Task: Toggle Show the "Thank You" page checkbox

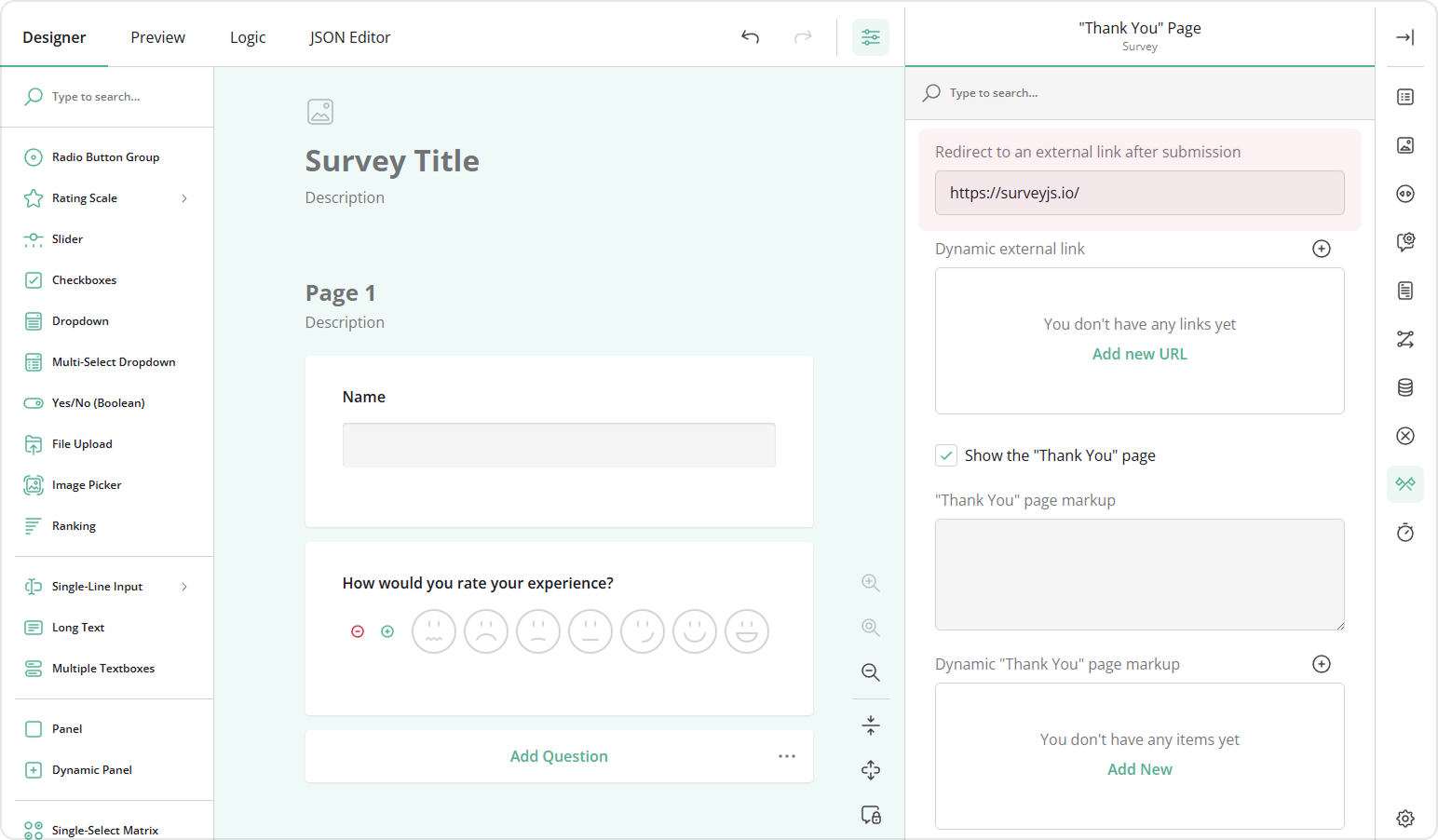Action: (945, 455)
